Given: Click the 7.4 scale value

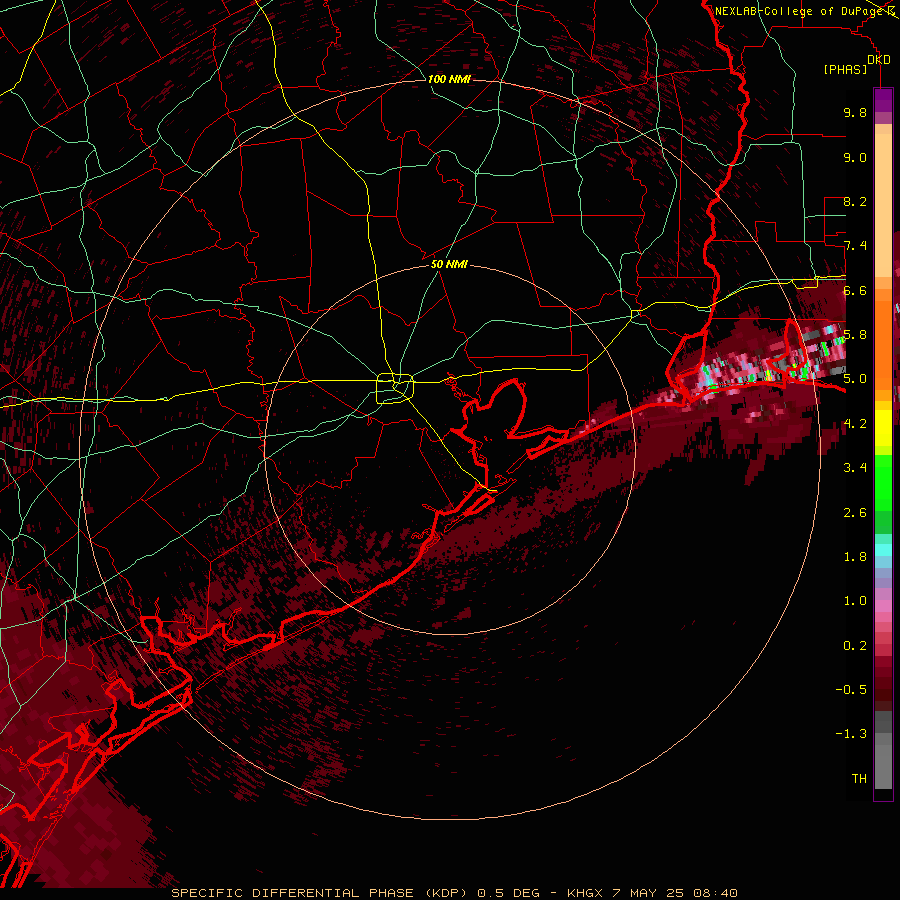Looking at the screenshot, I should coord(855,246).
